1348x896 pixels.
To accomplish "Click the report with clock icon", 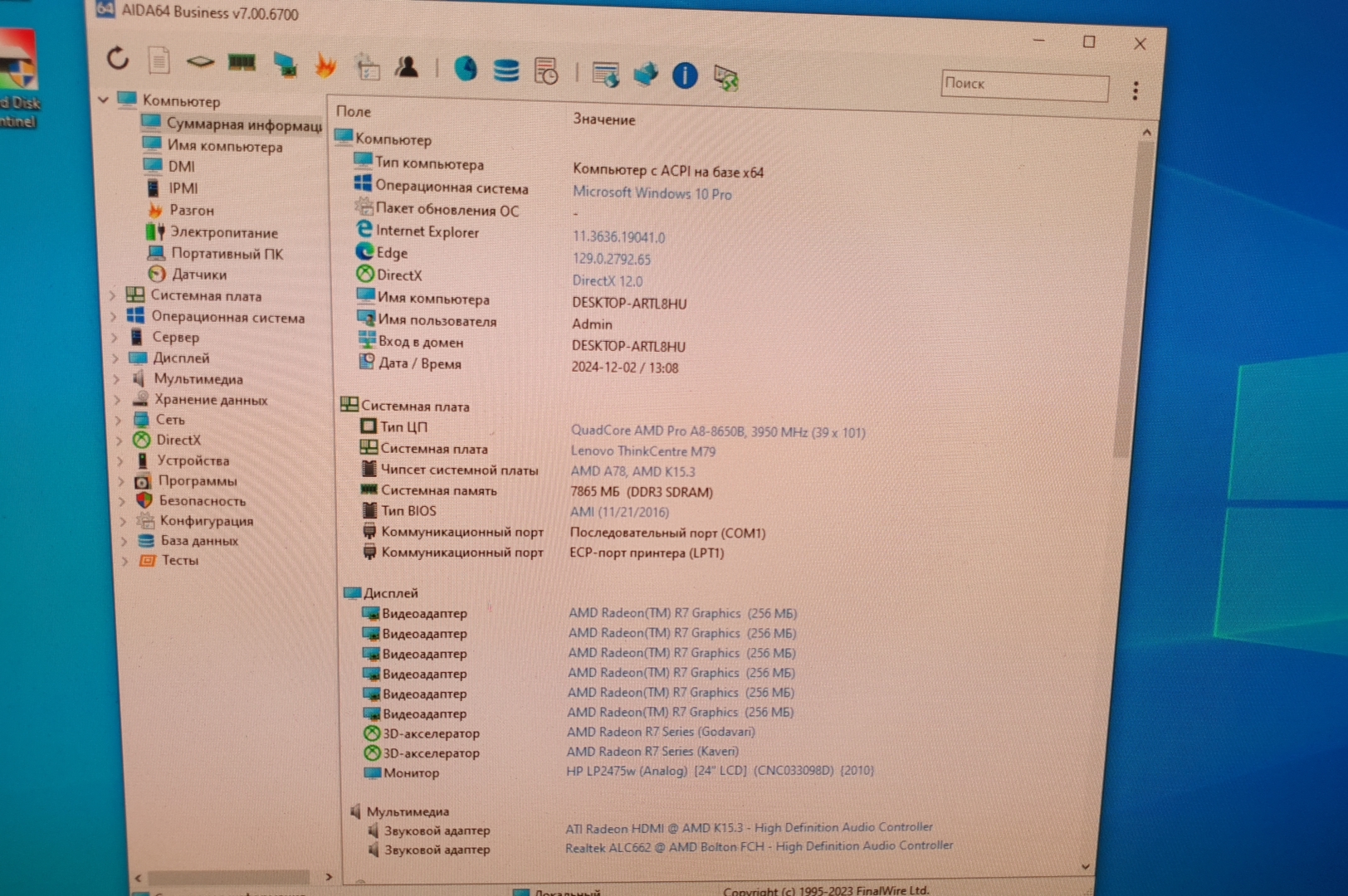I will pos(546,71).
